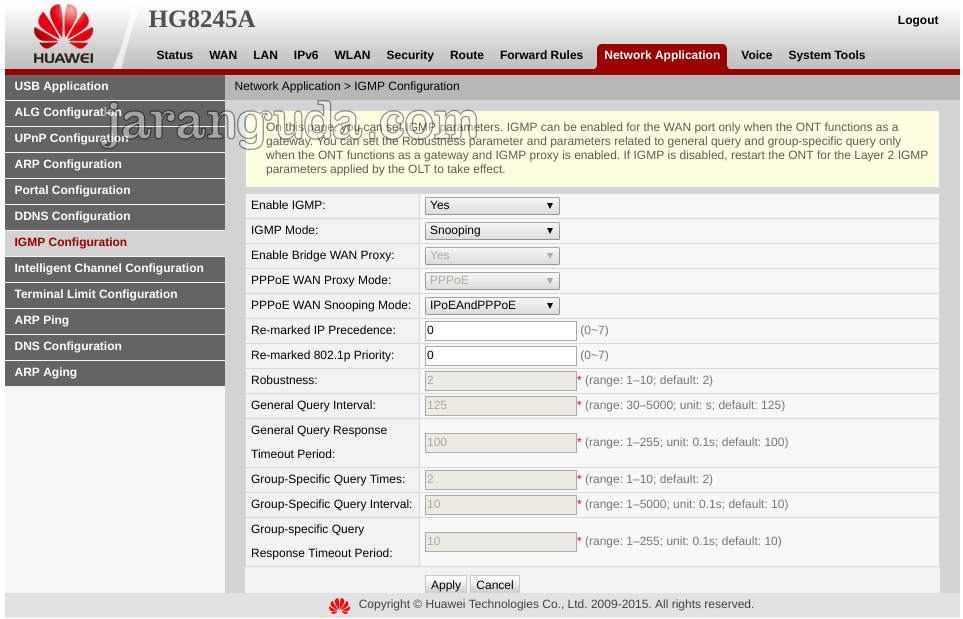Image resolution: width=963 pixels, height=619 pixels.
Task: Open the Route tab
Action: pos(467,55)
